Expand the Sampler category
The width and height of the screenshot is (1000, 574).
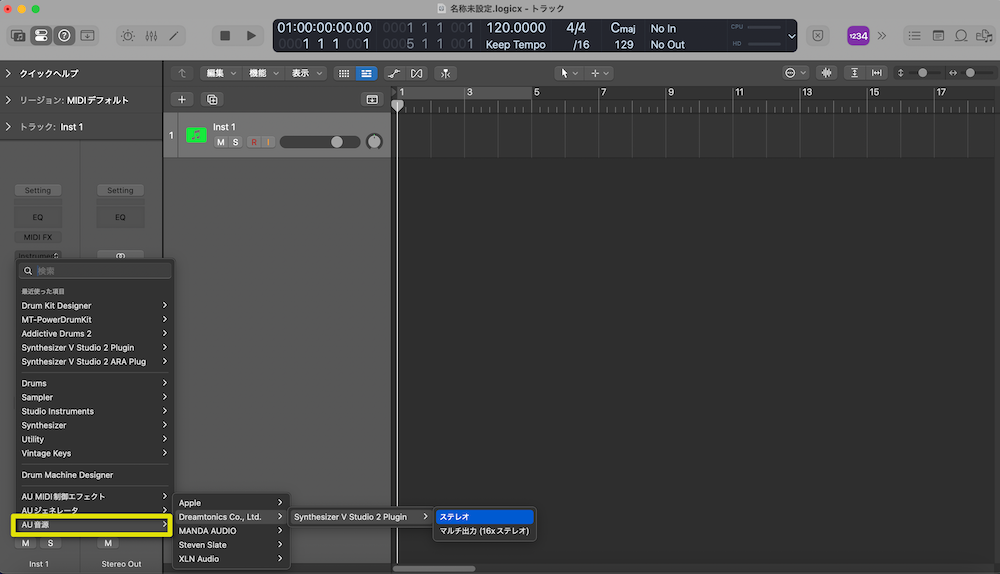point(94,397)
